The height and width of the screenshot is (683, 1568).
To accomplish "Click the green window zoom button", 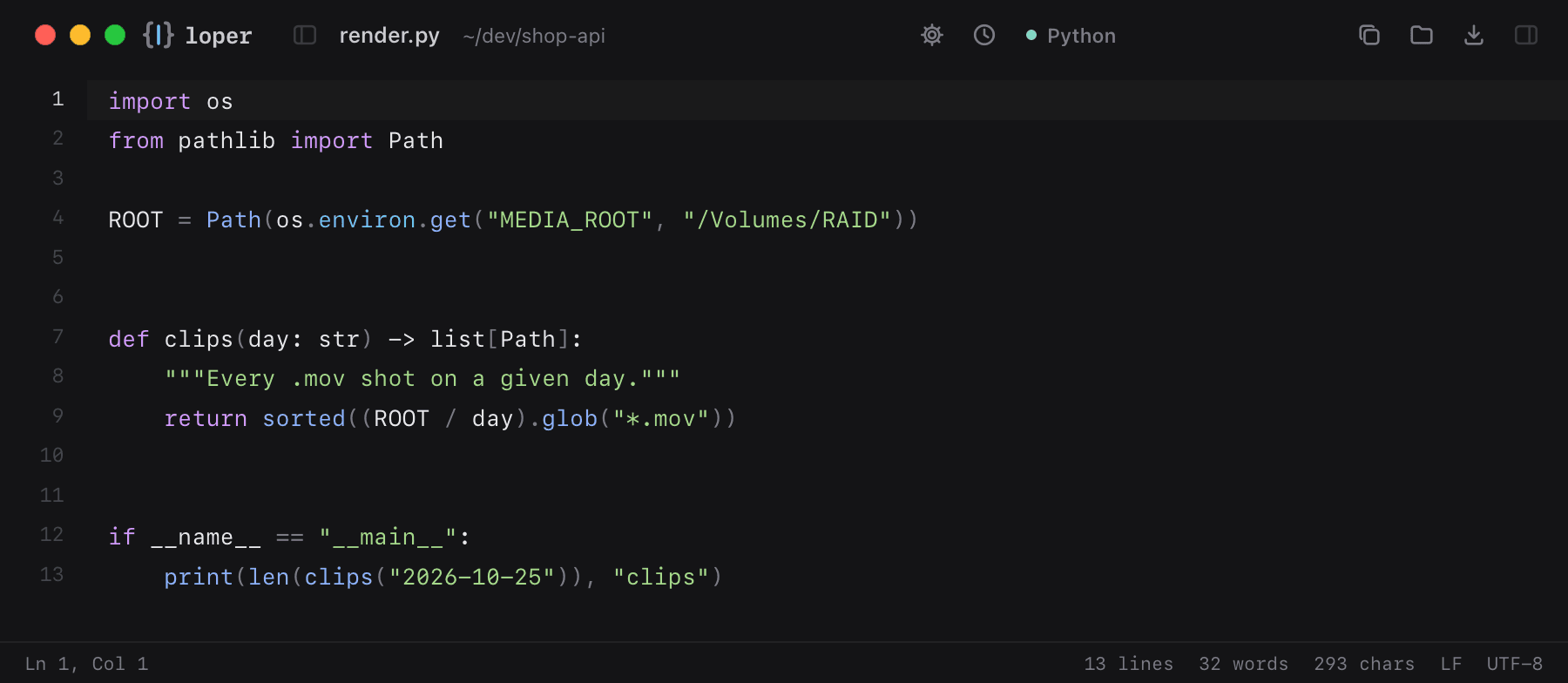I will [115, 35].
